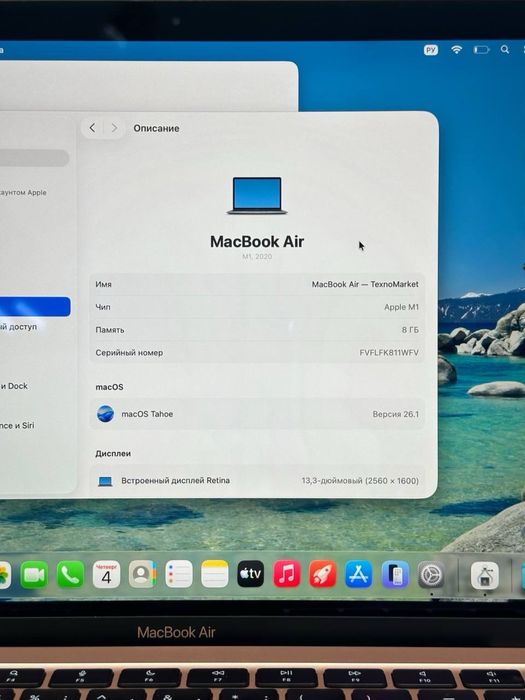Open sidebar item ending 'й доступ'

19,327
